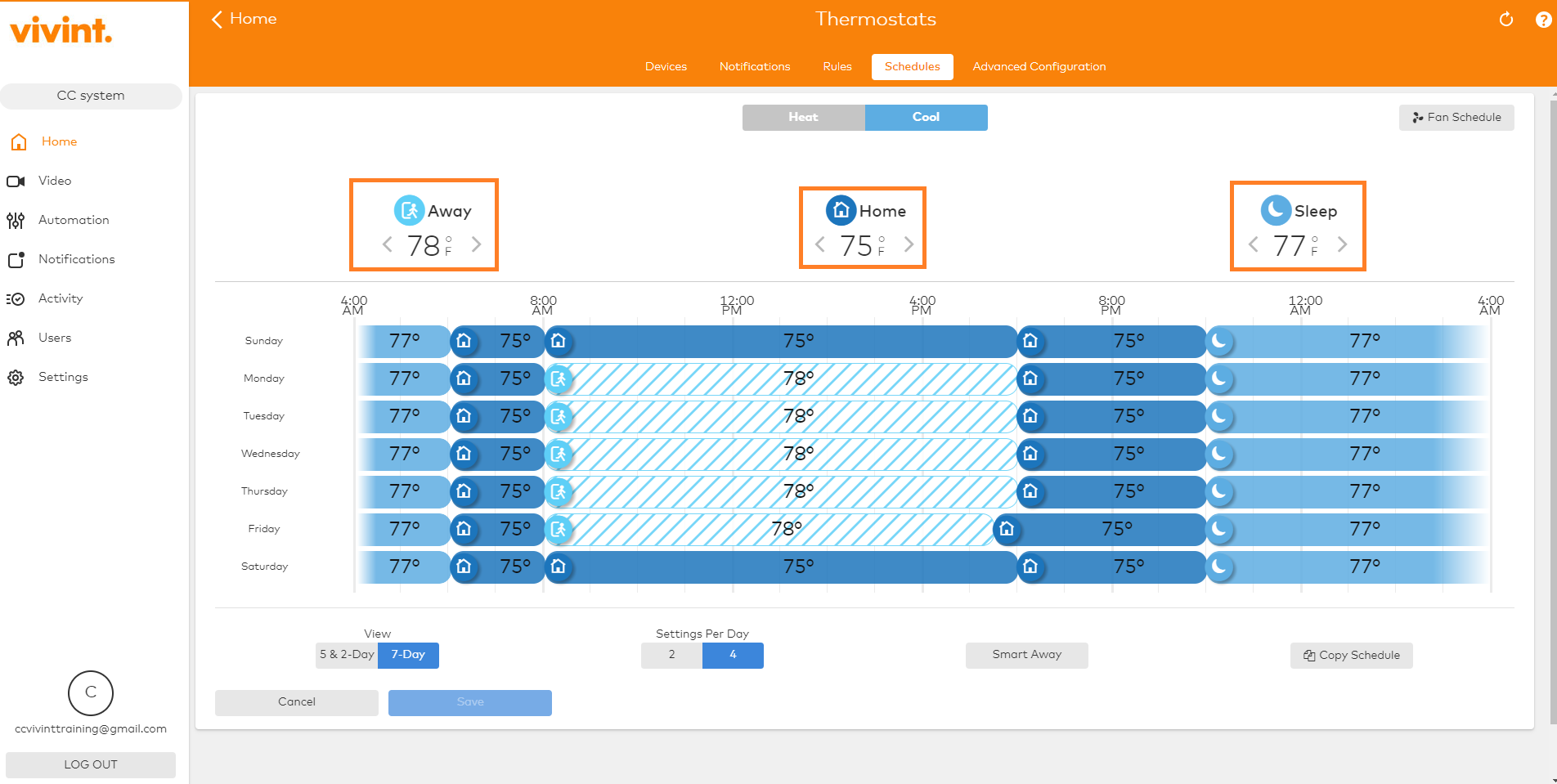Increase Sleep temperature with right chevron
Screen dimensions: 1557x784
click(x=1342, y=244)
